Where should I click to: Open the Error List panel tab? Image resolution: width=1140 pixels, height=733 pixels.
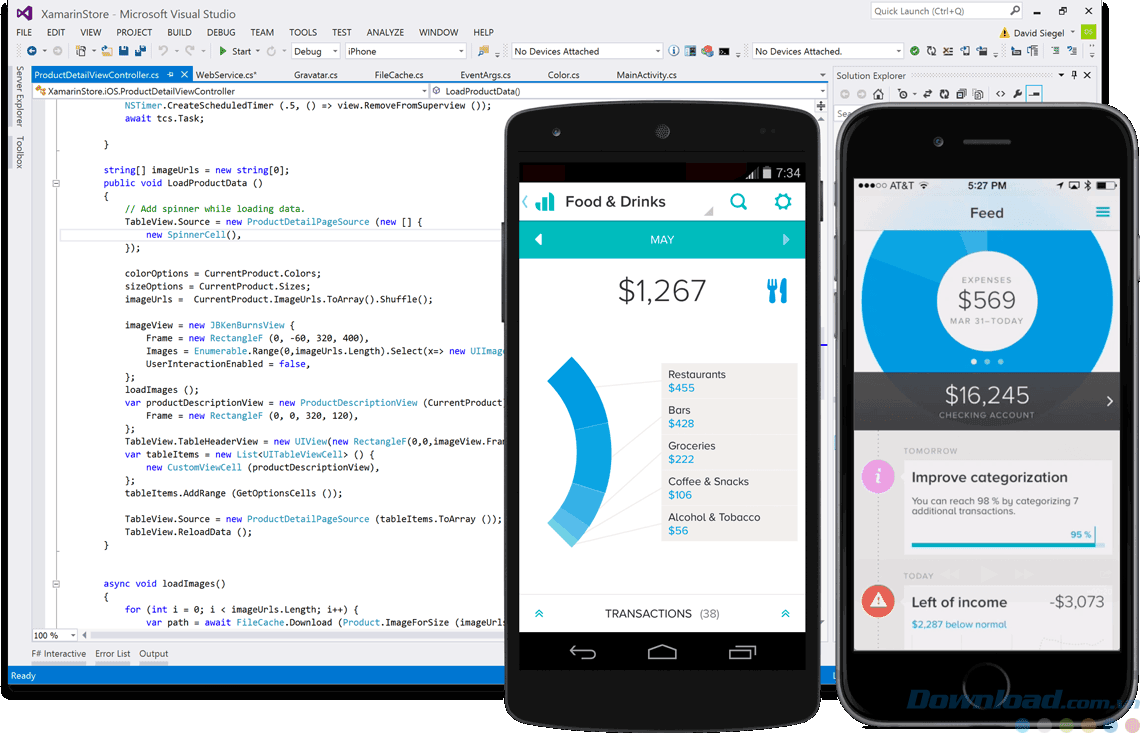[113, 654]
